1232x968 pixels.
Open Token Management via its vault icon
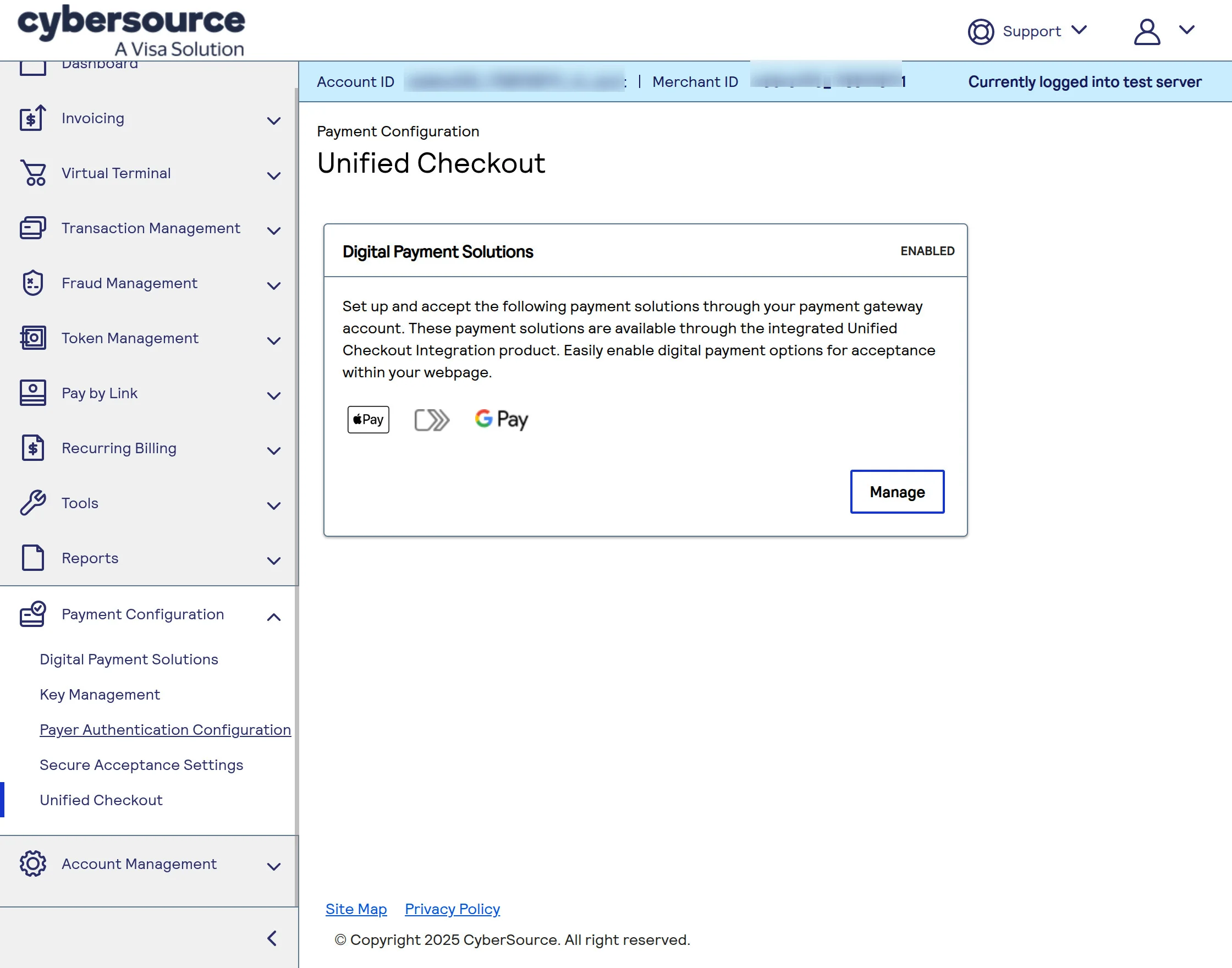(32, 338)
